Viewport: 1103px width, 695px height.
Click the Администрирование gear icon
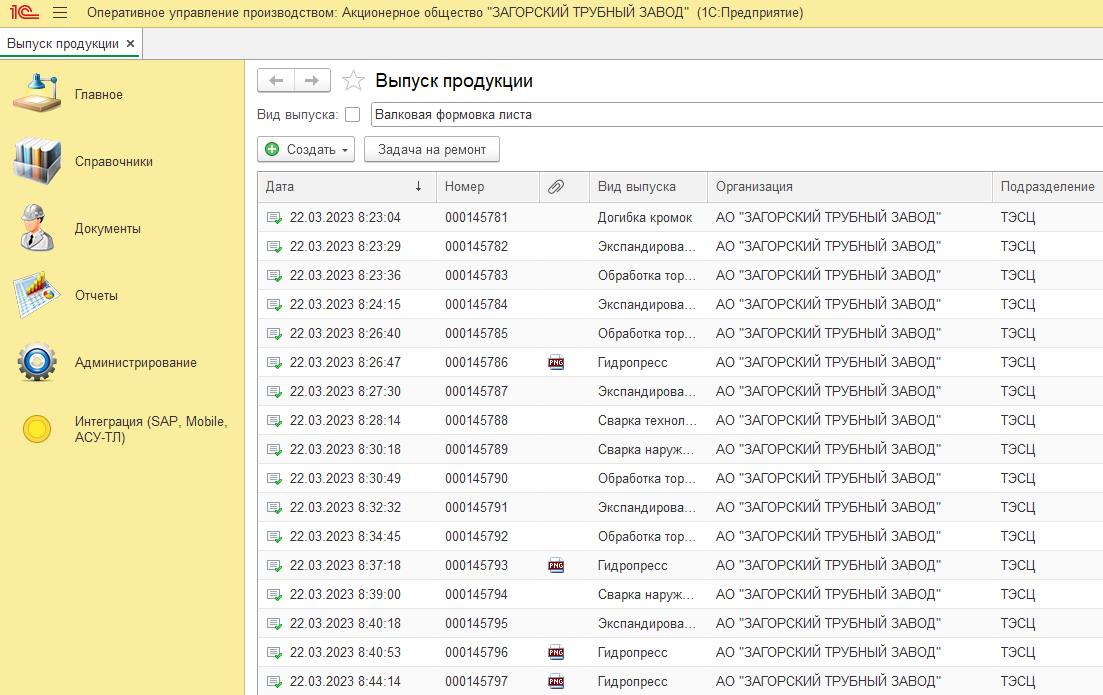[37, 362]
